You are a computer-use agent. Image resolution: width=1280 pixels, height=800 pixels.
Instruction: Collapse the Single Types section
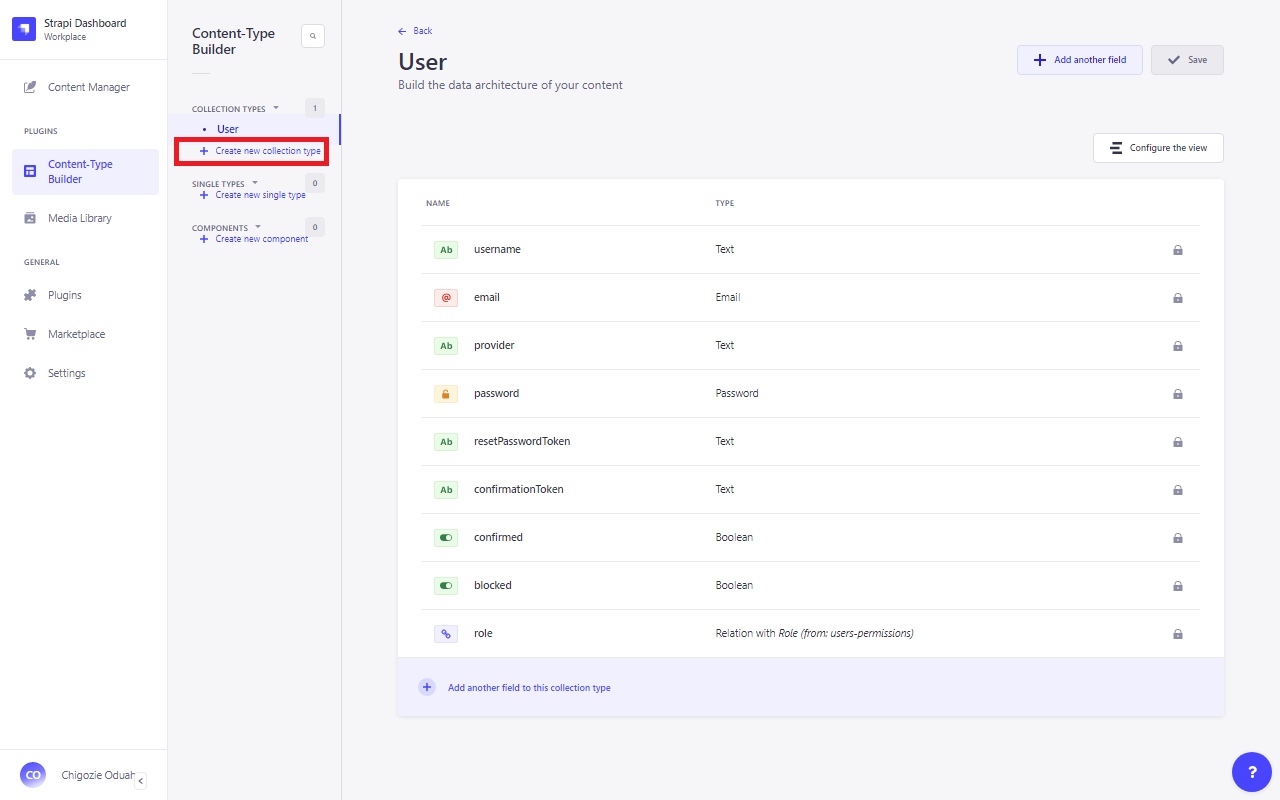[x=255, y=183]
